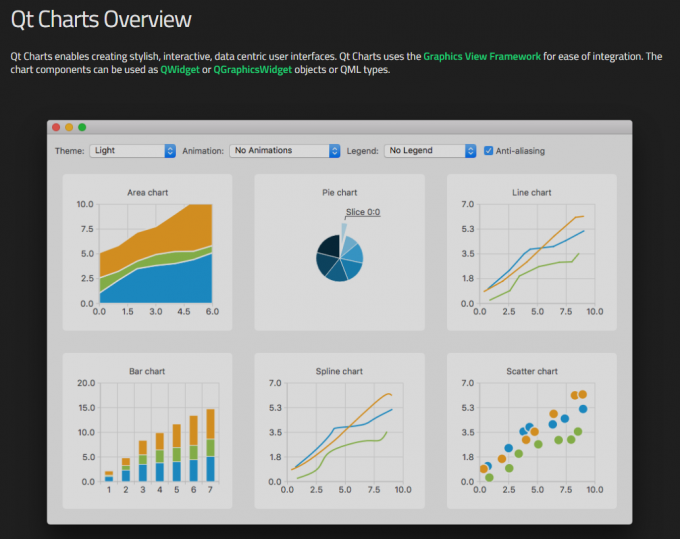Image resolution: width=680 pixels, height=539 pixels.
Task: Click the Qt Charts Overview heading
Action: [101, 19]
